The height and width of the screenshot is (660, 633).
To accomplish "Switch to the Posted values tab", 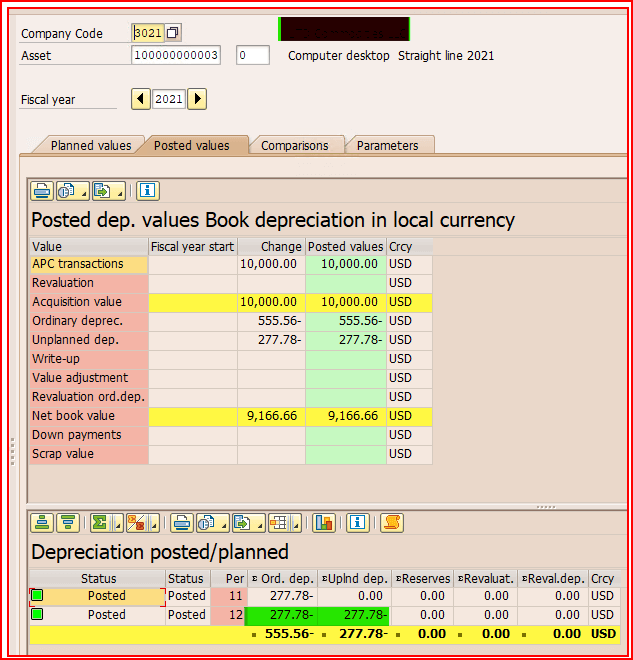I will (191, 146).
